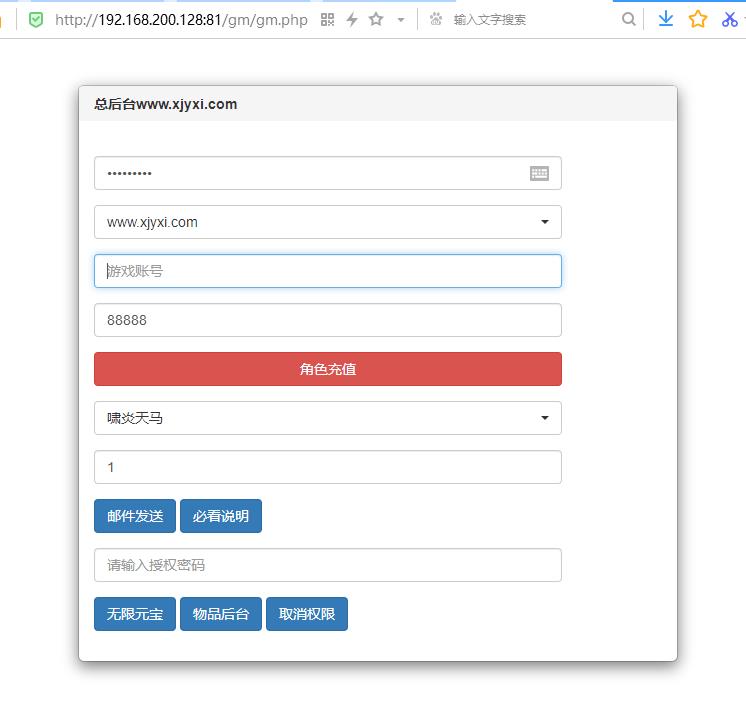Click the 请输入授权密码 field

[x=327, y=565]
